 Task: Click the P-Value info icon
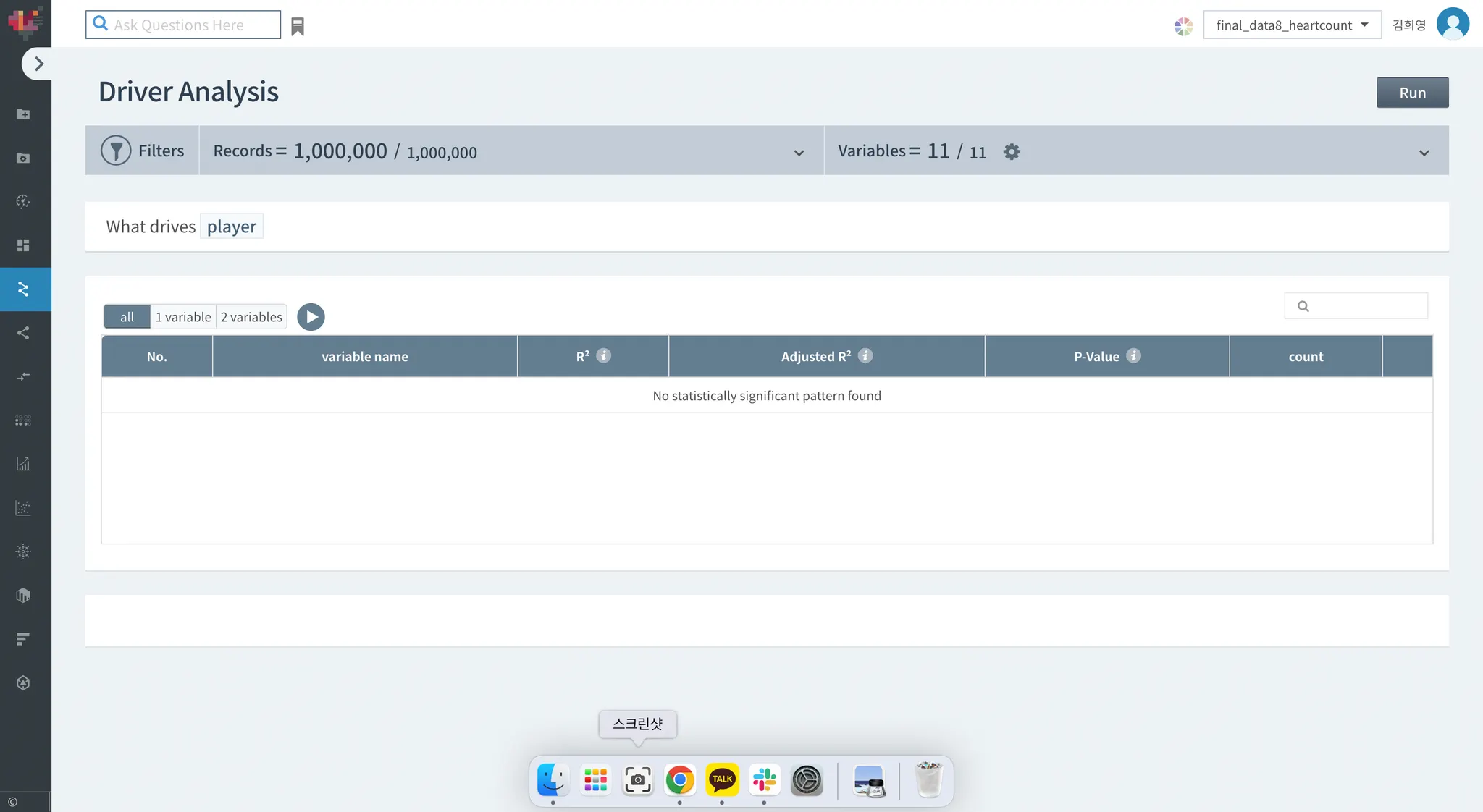(1133, 355)
